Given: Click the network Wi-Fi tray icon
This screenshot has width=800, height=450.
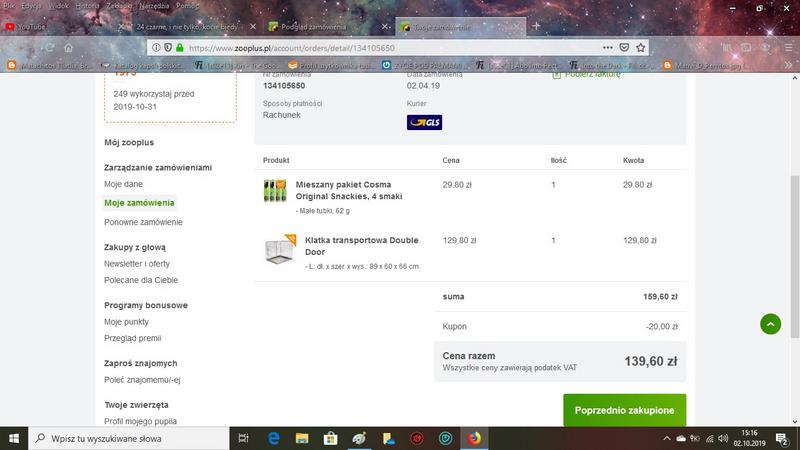Looking at the screenshot, I should tap(709, 438).
